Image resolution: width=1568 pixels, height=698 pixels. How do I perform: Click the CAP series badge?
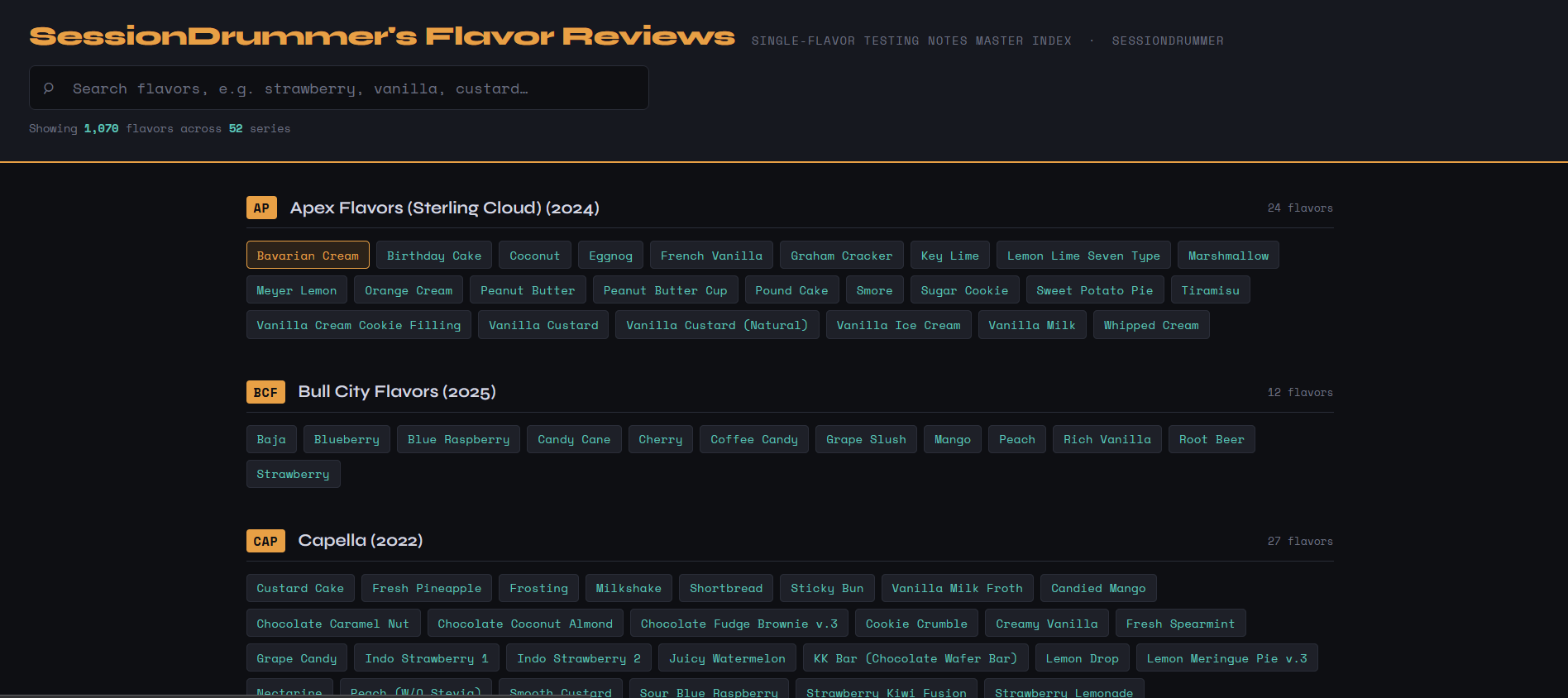(265, 541)
